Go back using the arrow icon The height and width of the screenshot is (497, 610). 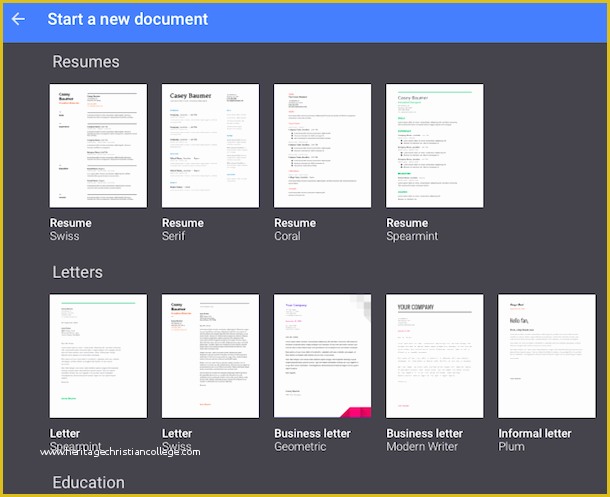coord(18,19)
